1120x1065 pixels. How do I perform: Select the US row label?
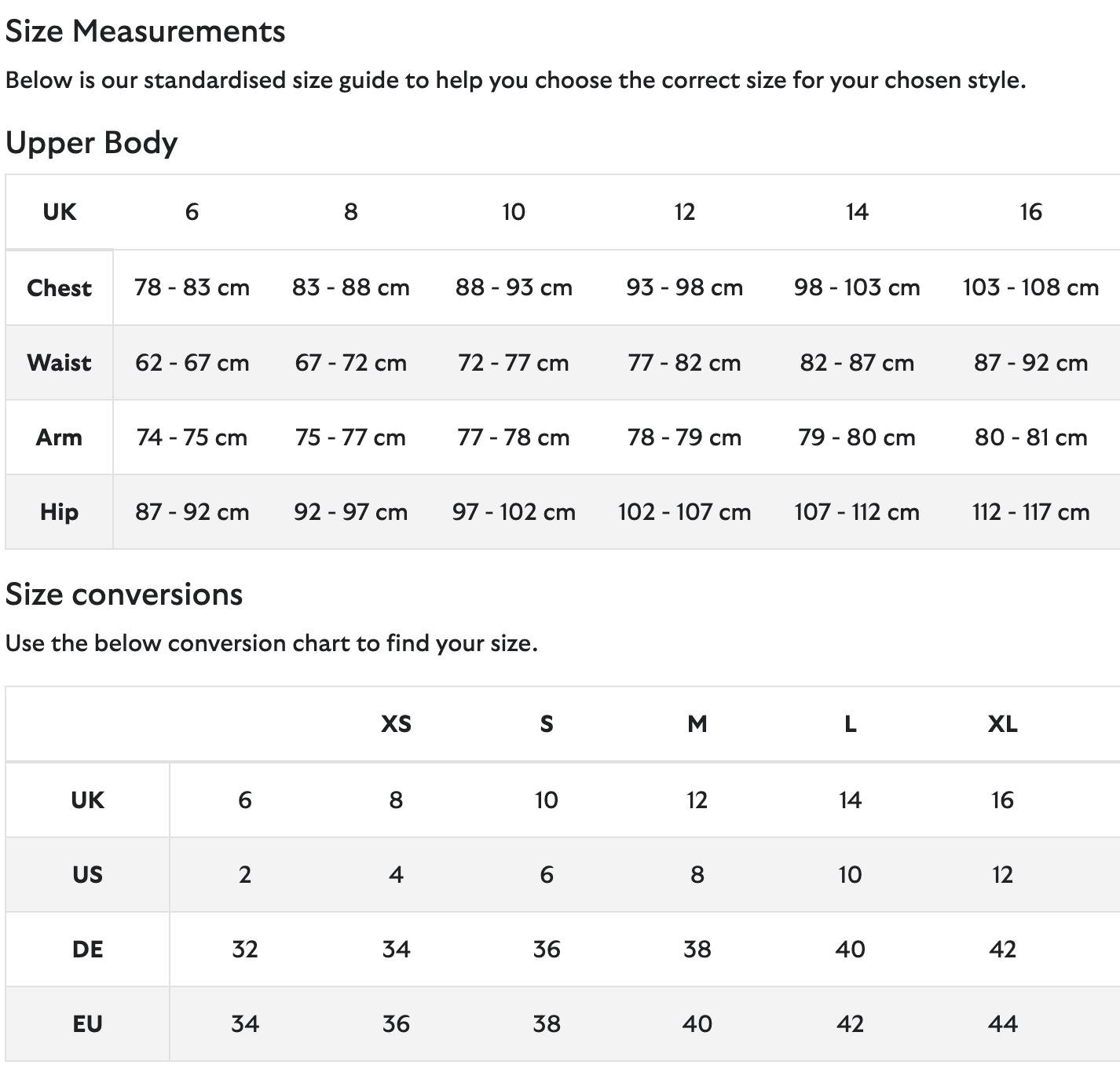(x=87, y=875)
